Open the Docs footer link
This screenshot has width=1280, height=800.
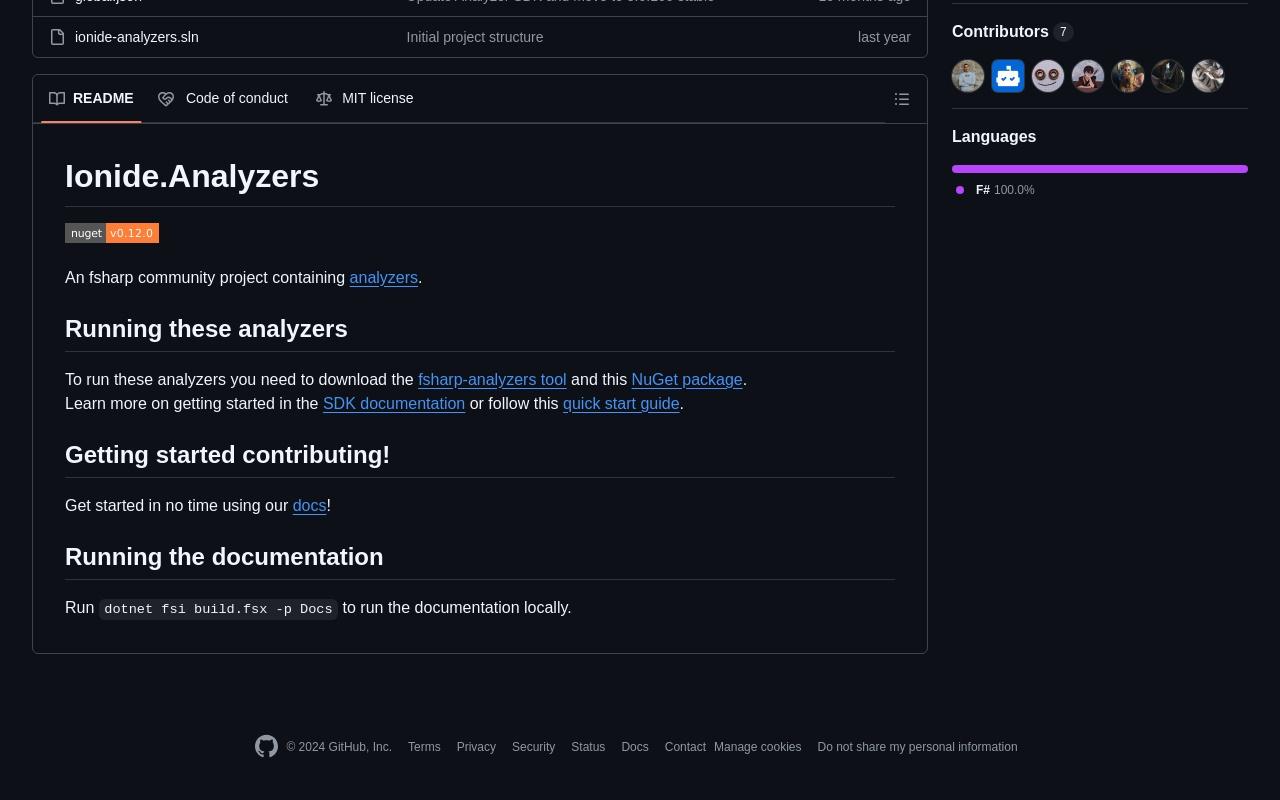coord(635,747)
